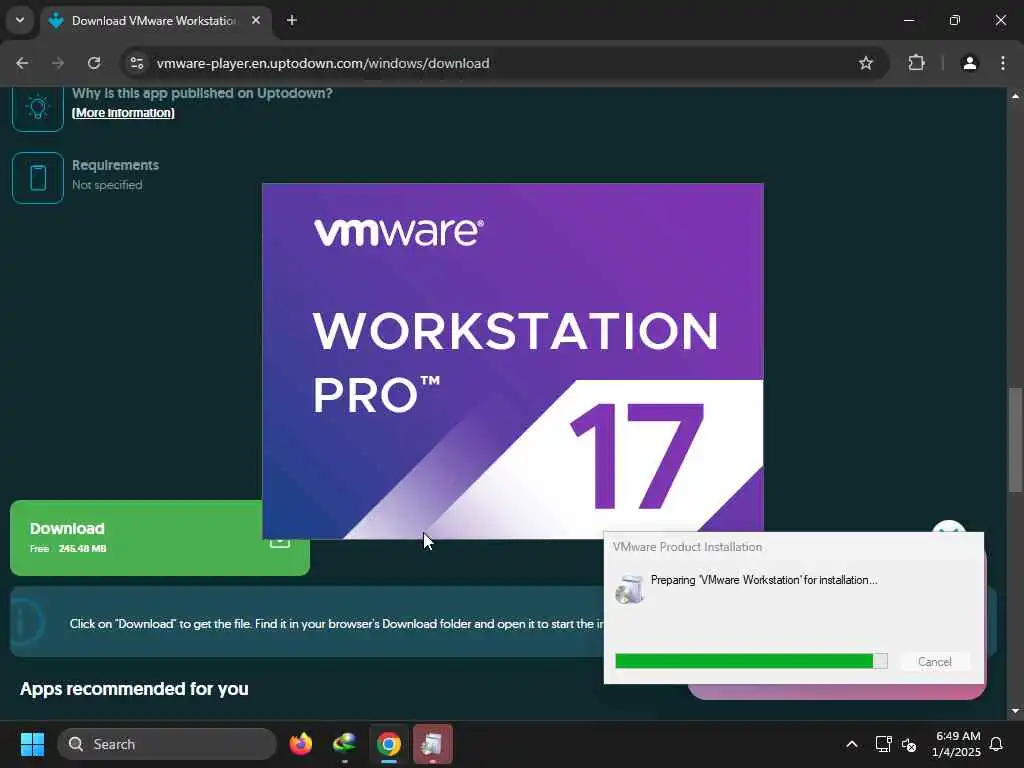Launch Firefox from the taskbar
Viewport: 1024px width, 768px height.
pos(301,744)
